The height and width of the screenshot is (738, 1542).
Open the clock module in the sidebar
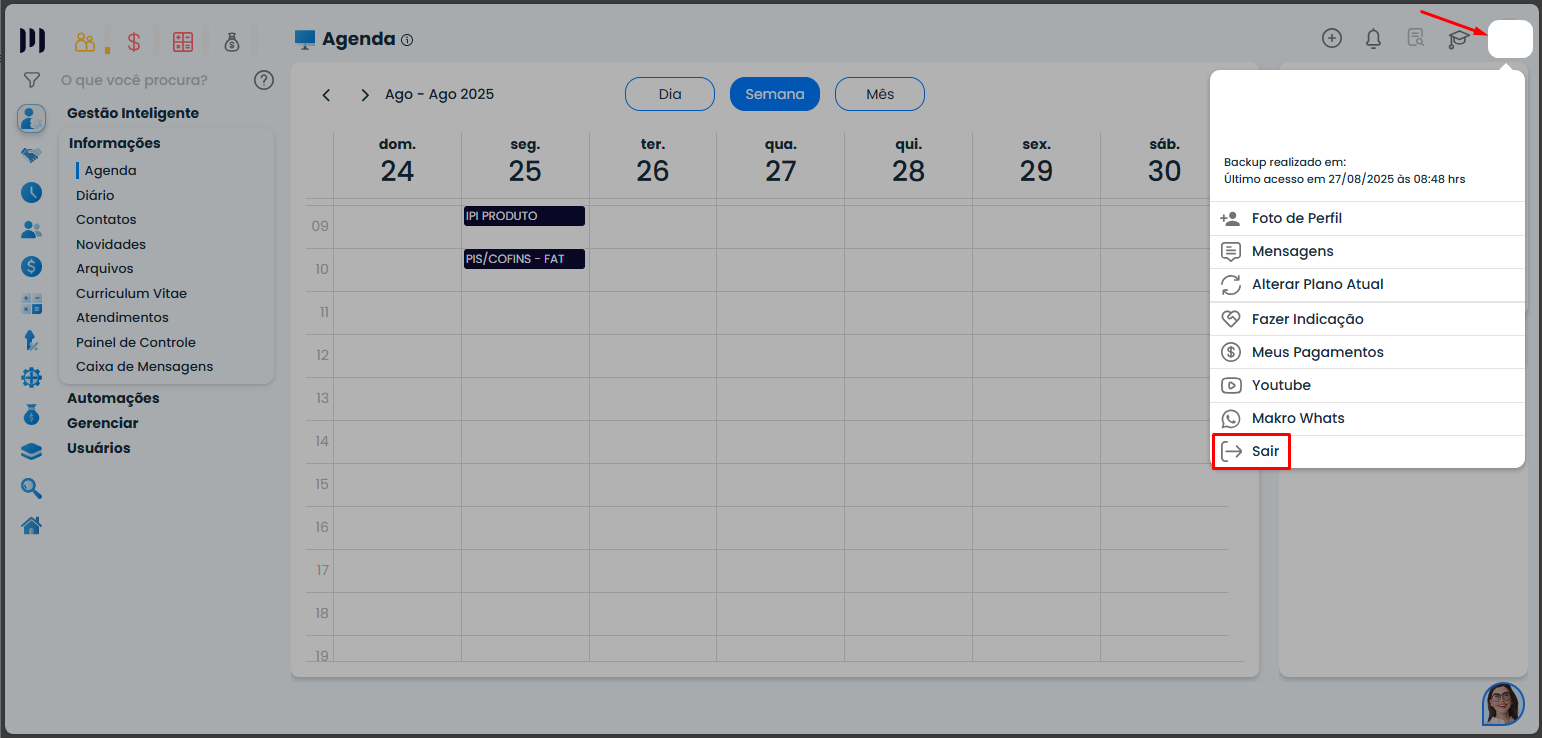pos(31,192)
